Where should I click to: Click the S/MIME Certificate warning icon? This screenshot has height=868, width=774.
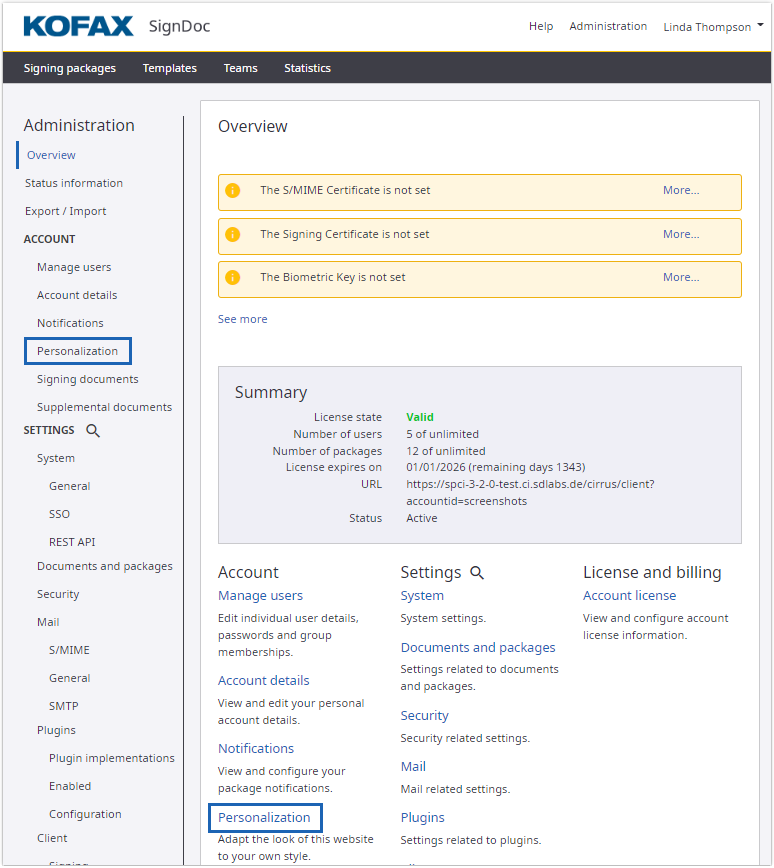[x=233, y=190]
